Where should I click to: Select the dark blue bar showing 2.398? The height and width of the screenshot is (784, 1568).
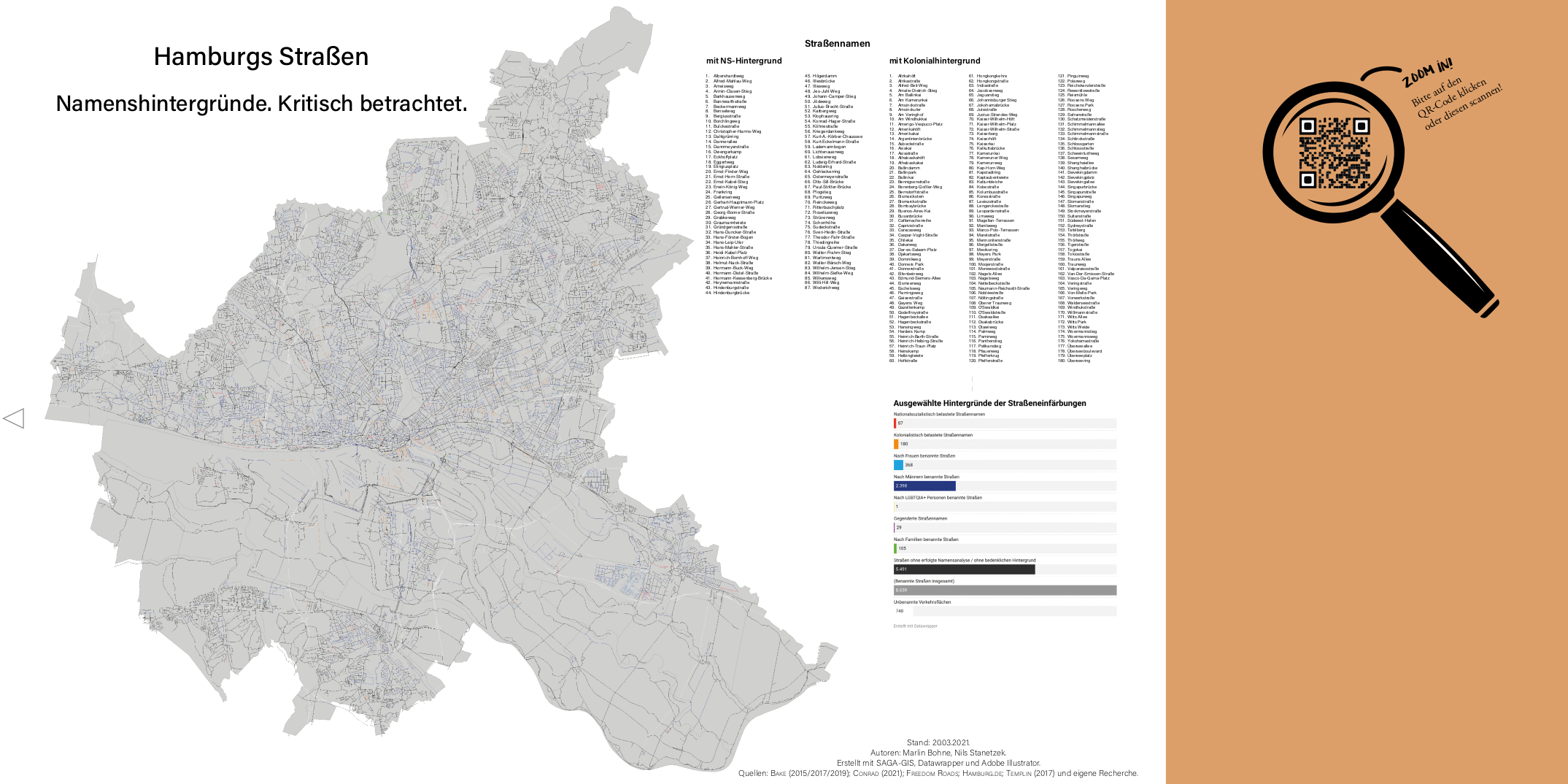click(924, 486)
